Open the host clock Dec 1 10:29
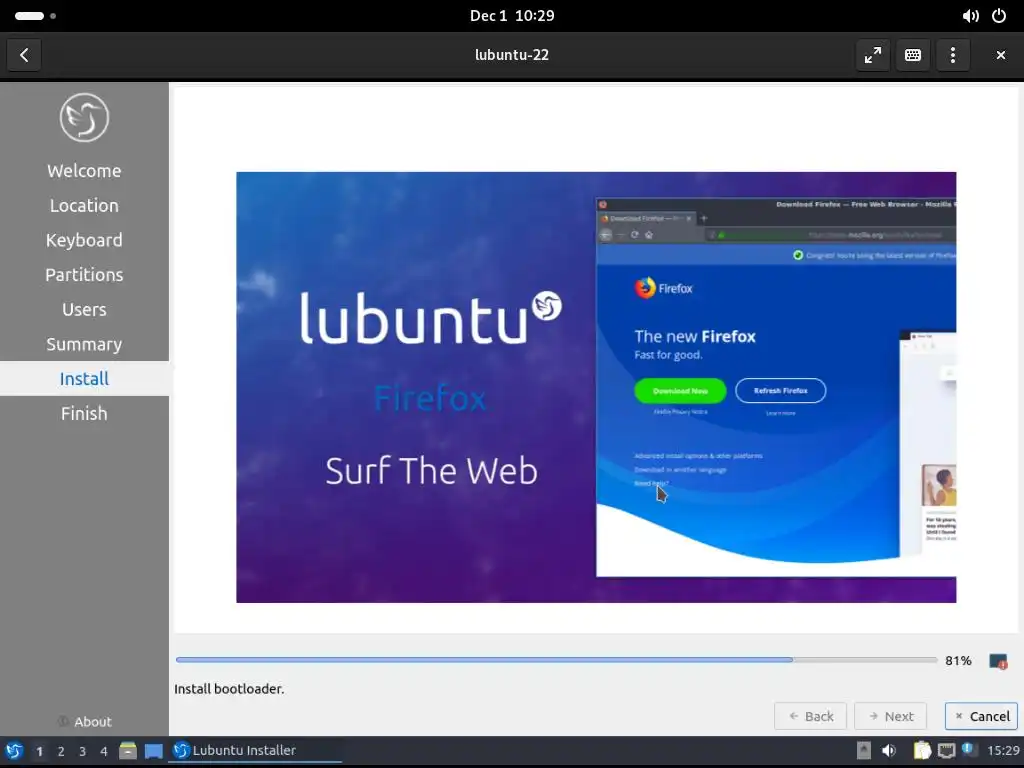This screenshot has width=1024, height=768. click(x=512, y=16)
